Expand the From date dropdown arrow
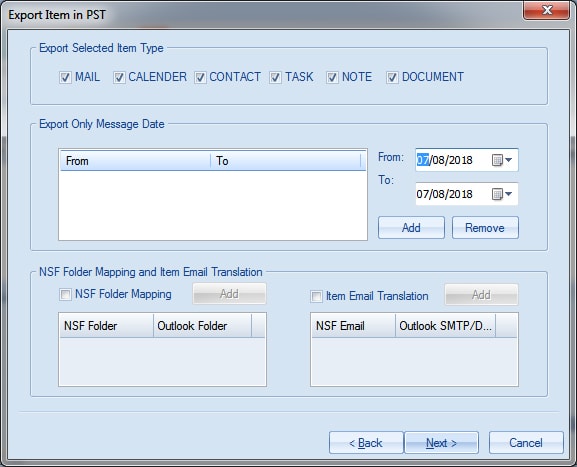The image size is (577, 467). pyautogui.click(x=509, y=160)
